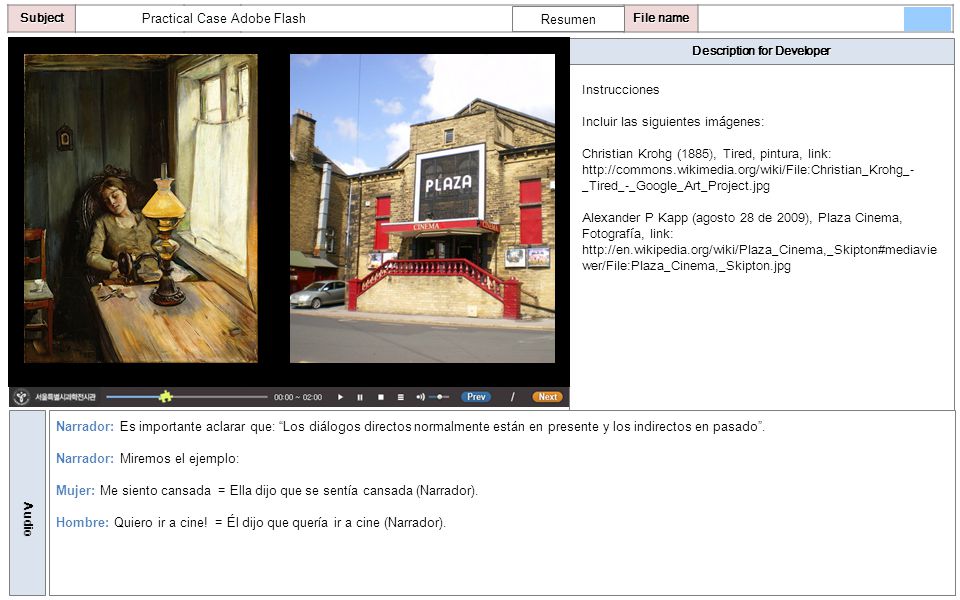Click the empty File name field
The height and width of the screenshot is (600, 960).
click(x=801, y=18)
